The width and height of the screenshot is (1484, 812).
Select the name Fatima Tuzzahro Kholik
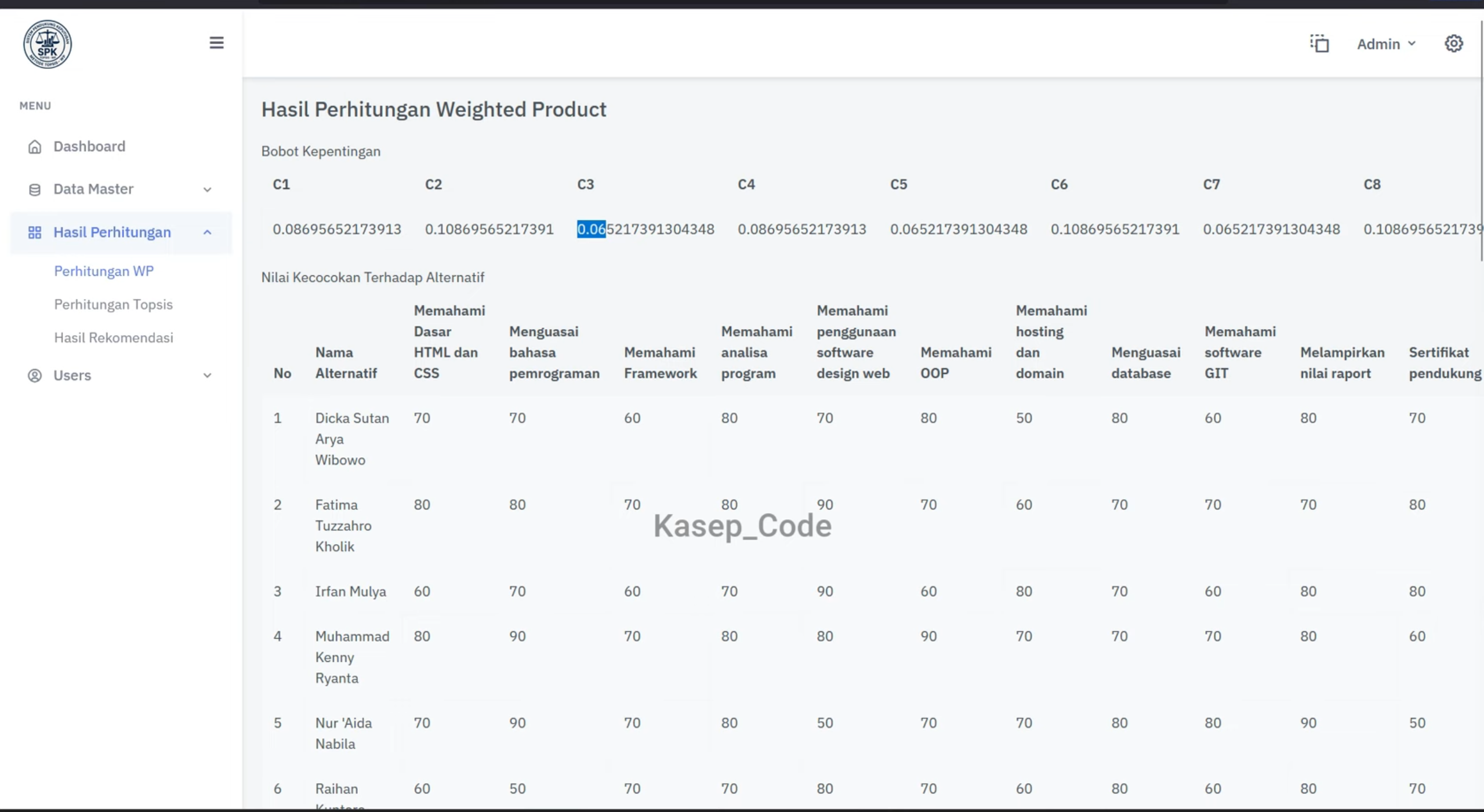pyautogui.click(x=343, y=526)
